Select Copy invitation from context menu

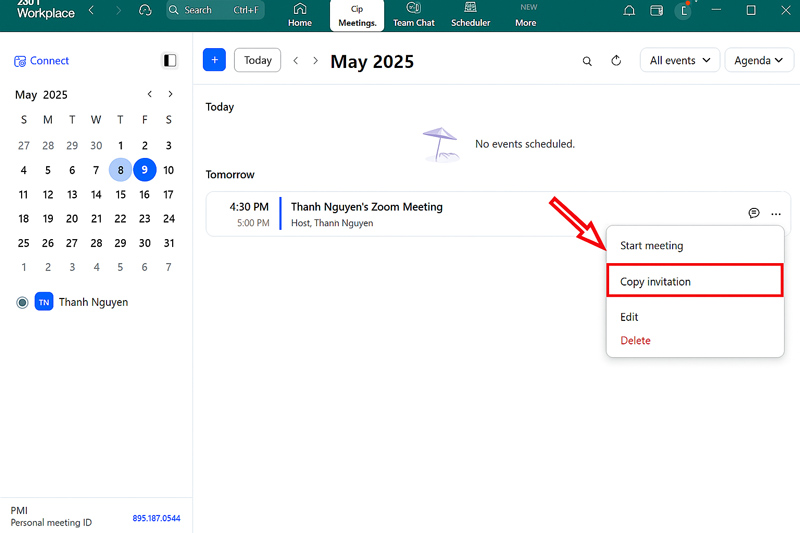694,282
